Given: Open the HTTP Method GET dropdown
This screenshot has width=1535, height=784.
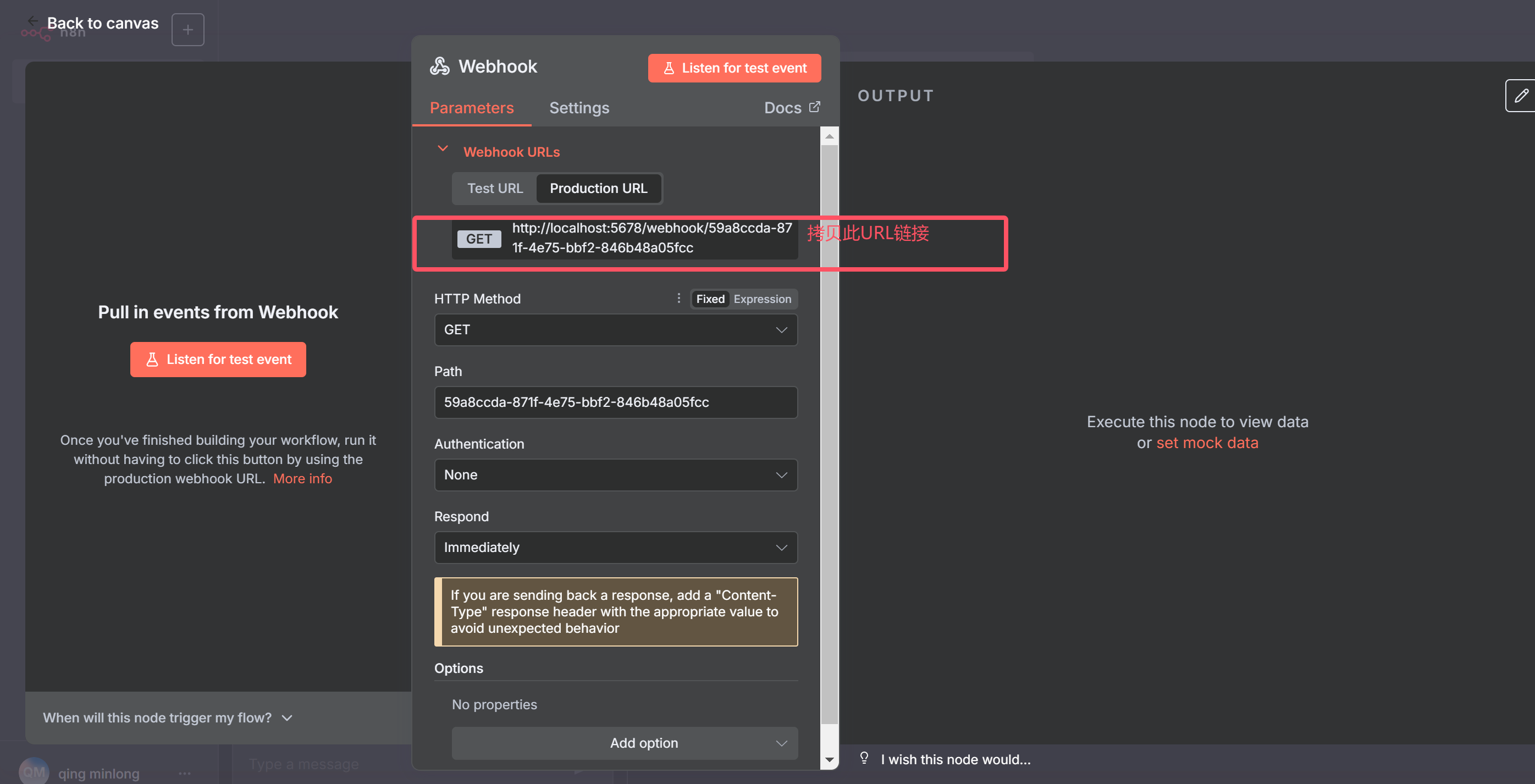Looking at the screenshot, I should 616,329.
